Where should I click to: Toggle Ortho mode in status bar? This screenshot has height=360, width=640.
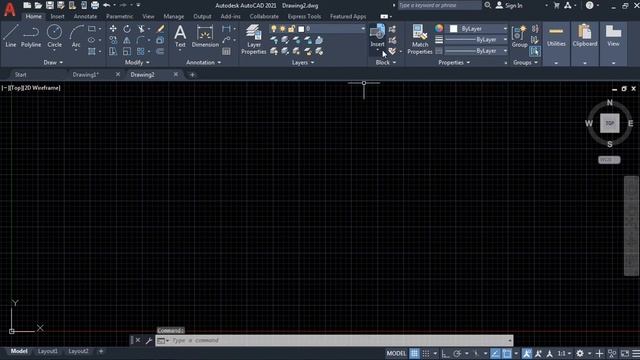445,353
